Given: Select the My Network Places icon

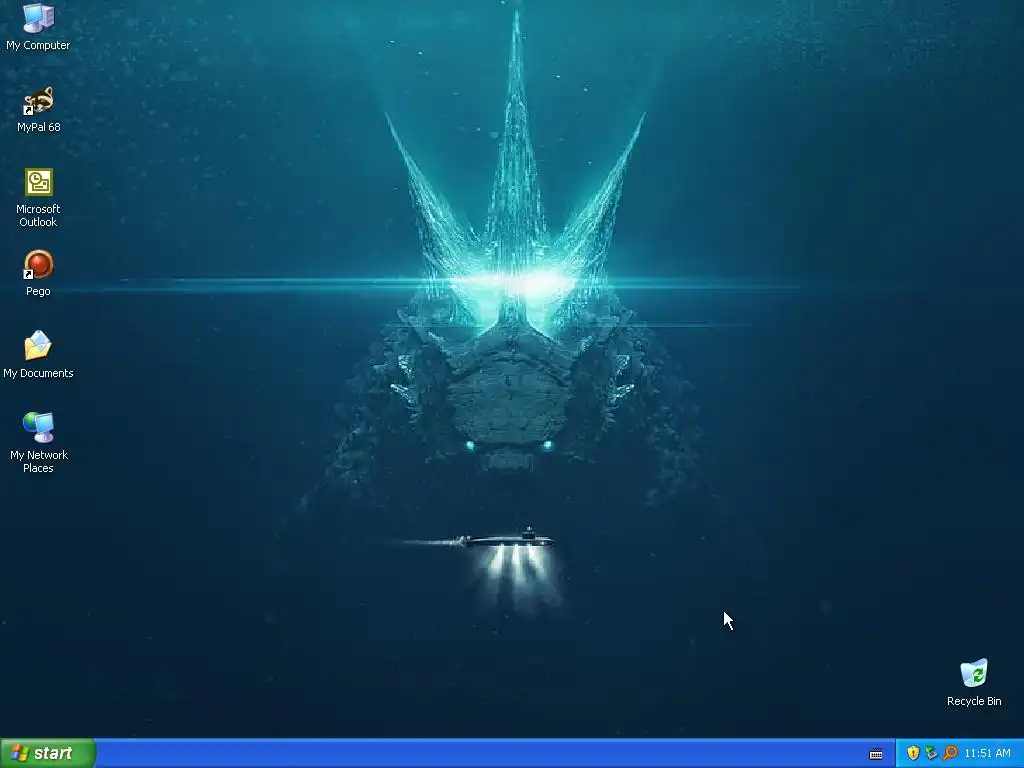Looking at the screenshot, I should (x=38, y=443).
